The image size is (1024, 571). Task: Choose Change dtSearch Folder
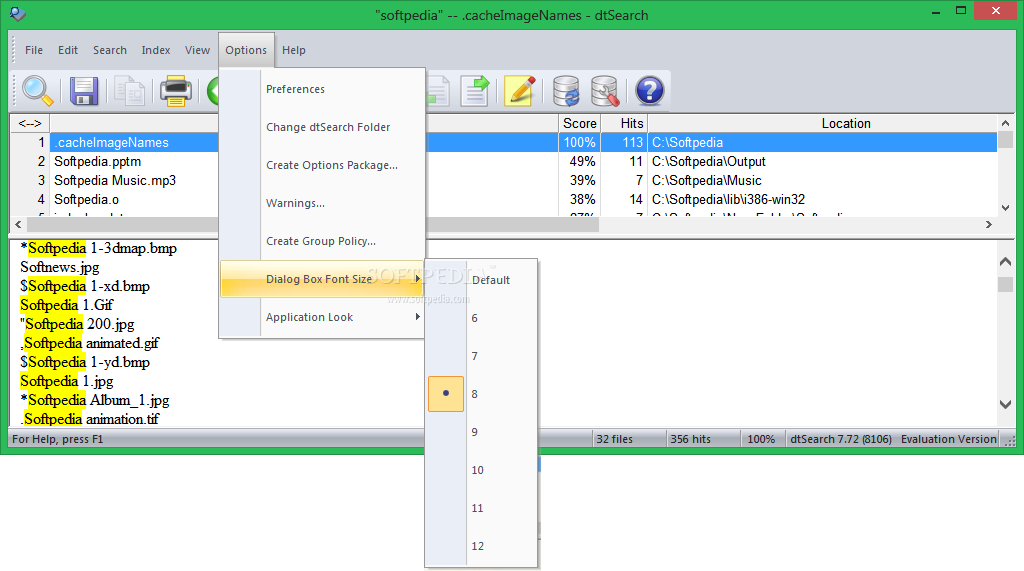(x=323, y=127)
